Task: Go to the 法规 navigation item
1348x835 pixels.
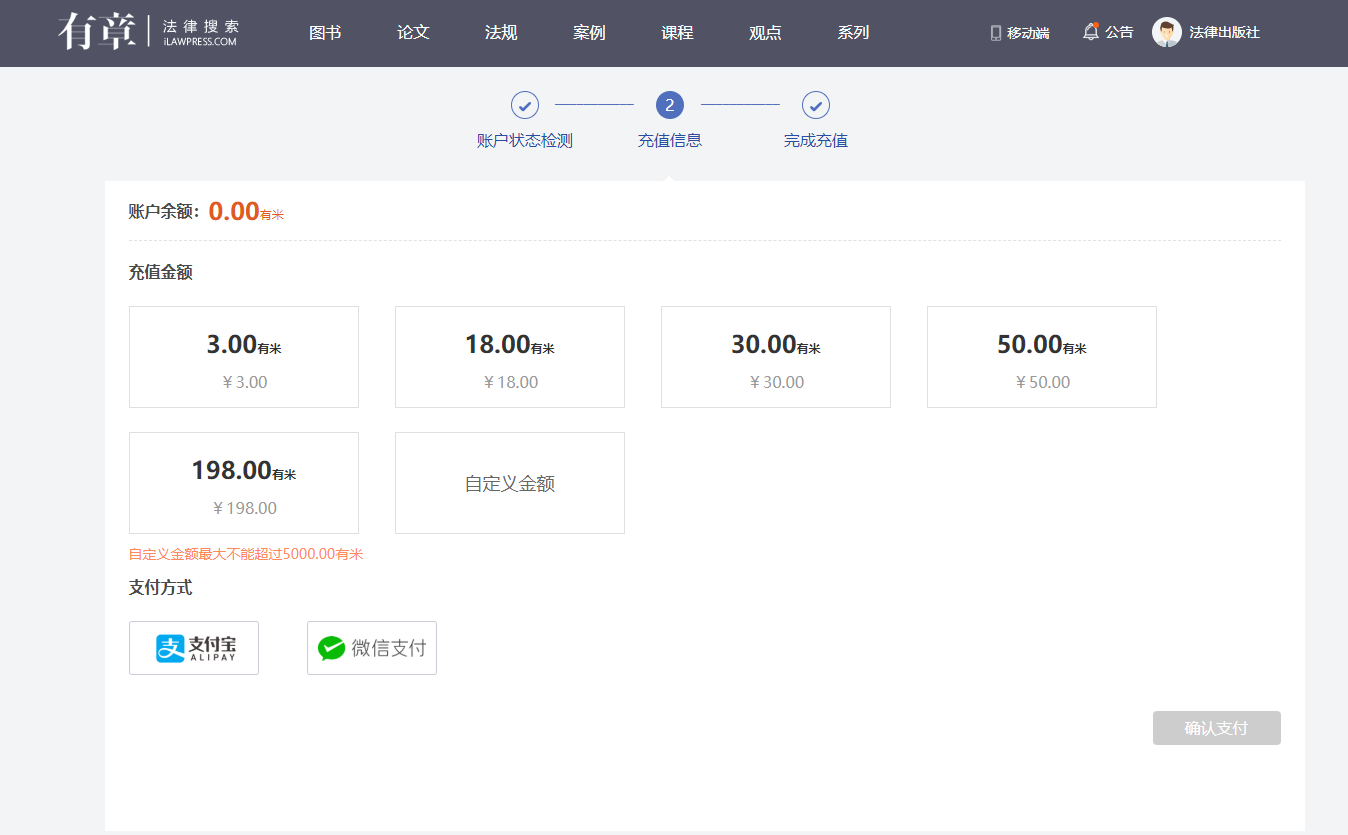Action: coord(501,33)
